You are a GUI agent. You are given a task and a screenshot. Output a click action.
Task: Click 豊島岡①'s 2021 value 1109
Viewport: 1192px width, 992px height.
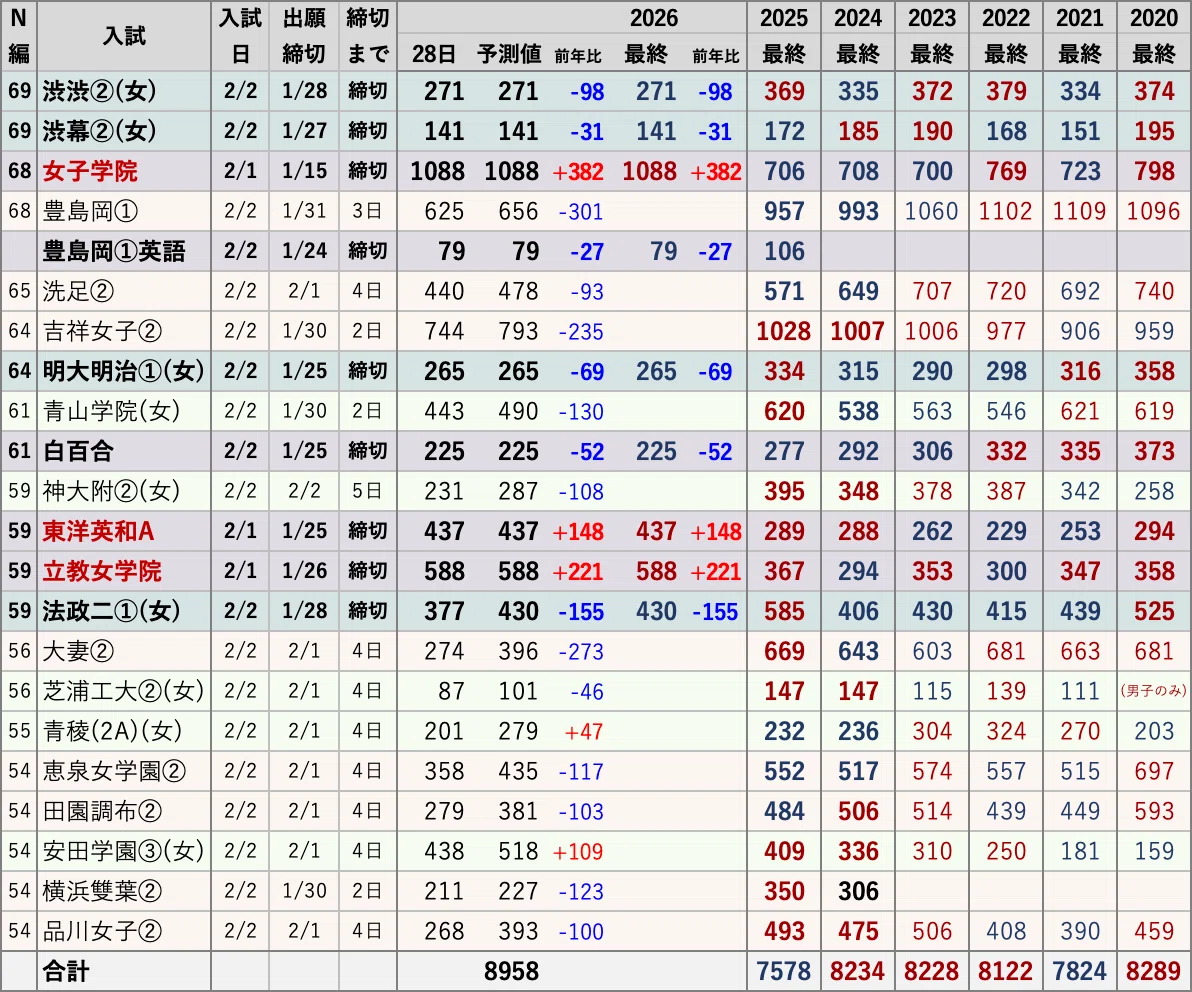tap(1079, 211)
